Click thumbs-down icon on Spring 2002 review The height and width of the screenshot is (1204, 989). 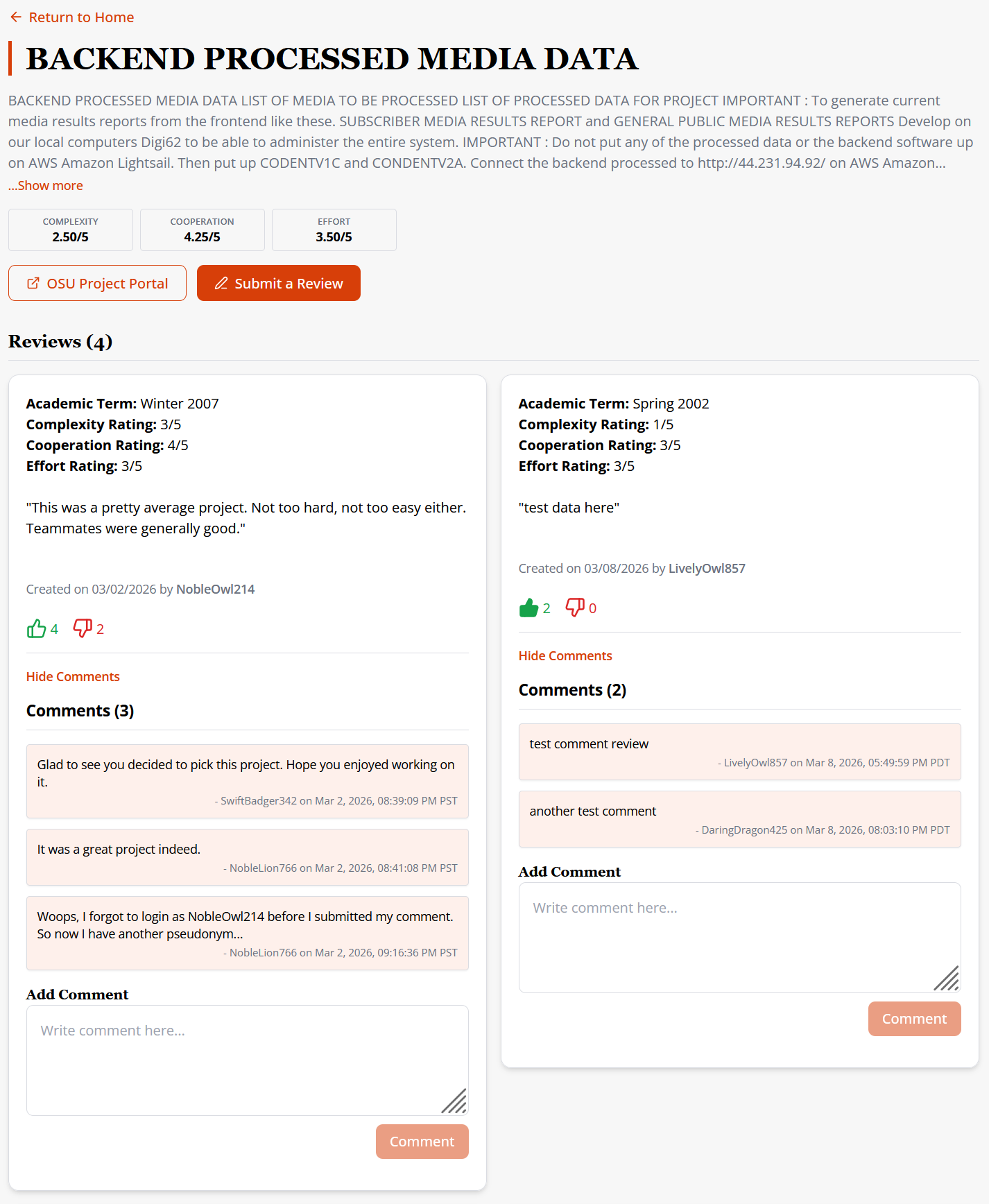tap(575, 608)
